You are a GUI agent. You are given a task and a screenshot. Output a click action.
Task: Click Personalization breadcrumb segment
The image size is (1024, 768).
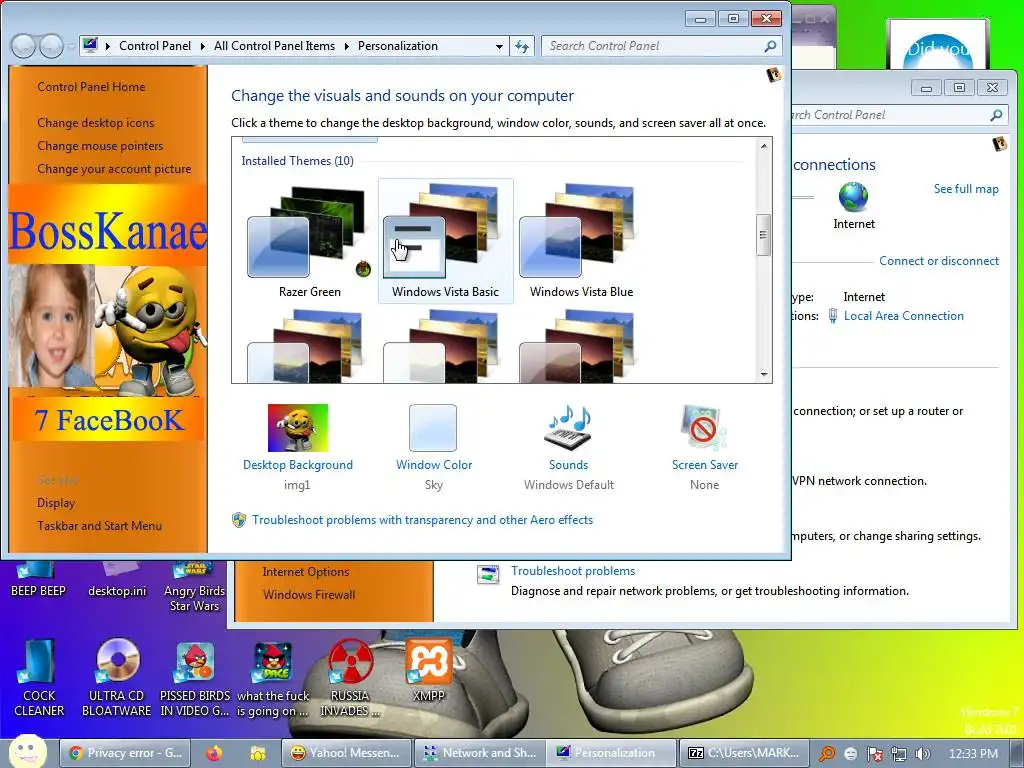pos(398,46)
